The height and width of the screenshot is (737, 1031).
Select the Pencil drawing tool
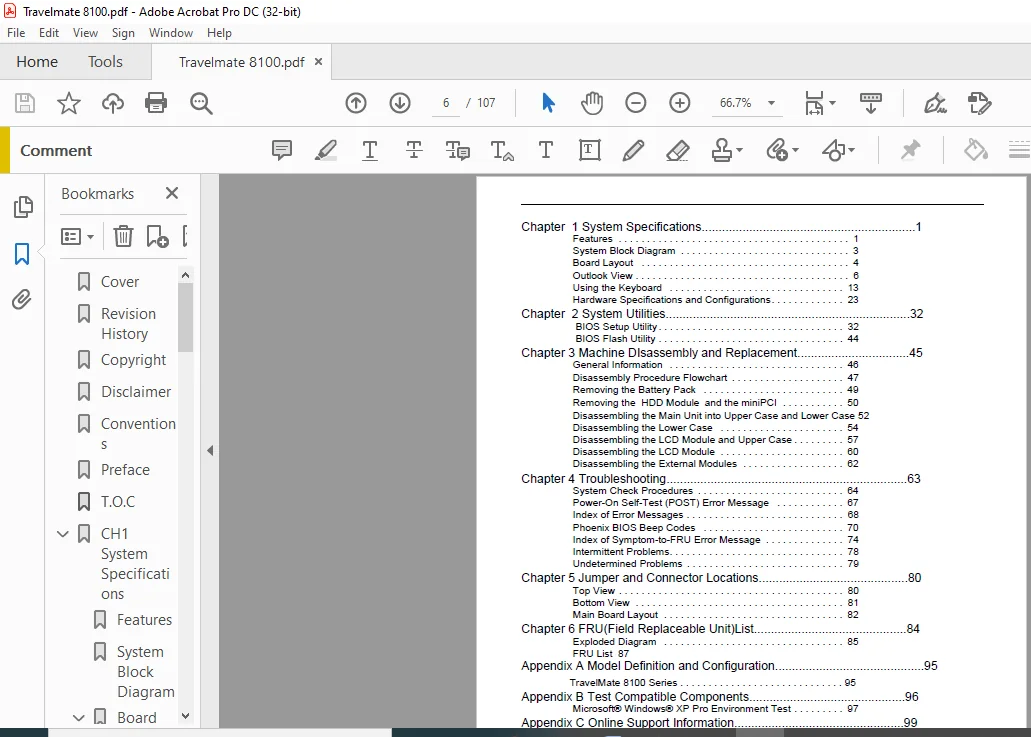coord(633,151)
